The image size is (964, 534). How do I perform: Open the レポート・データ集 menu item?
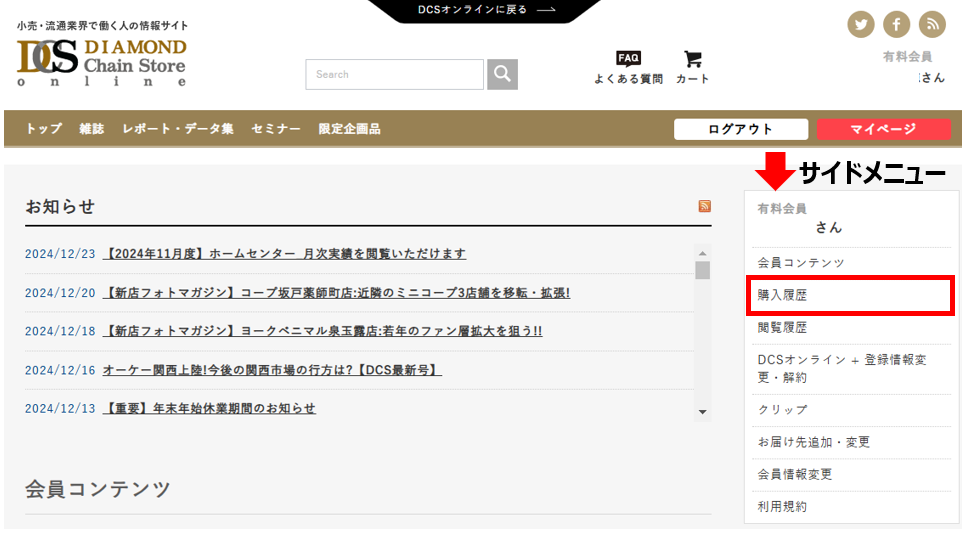[178, 129]
